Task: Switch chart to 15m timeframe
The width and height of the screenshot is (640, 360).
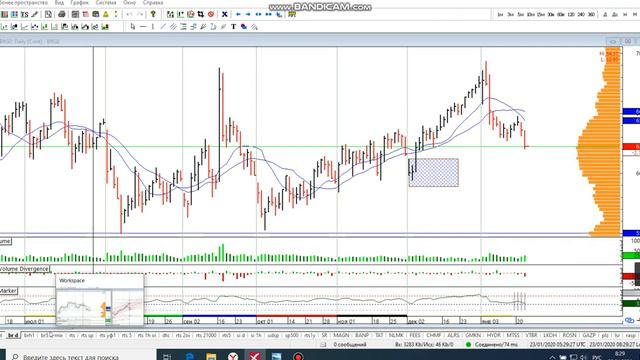Action: coord(541,14)
